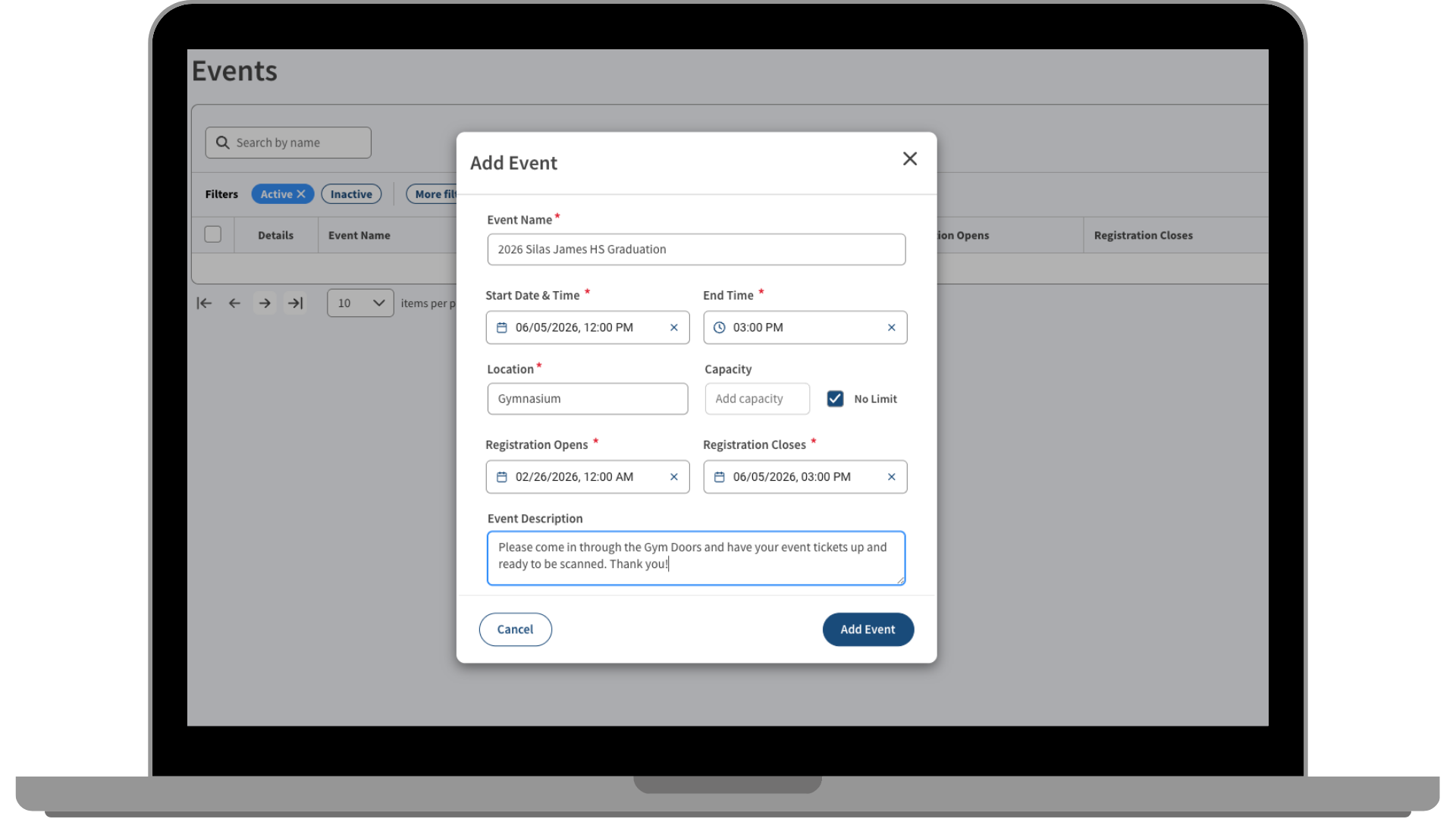Click inside the Event Description text area
This screenshot has height=819, width=1456.
coord(695,558)
